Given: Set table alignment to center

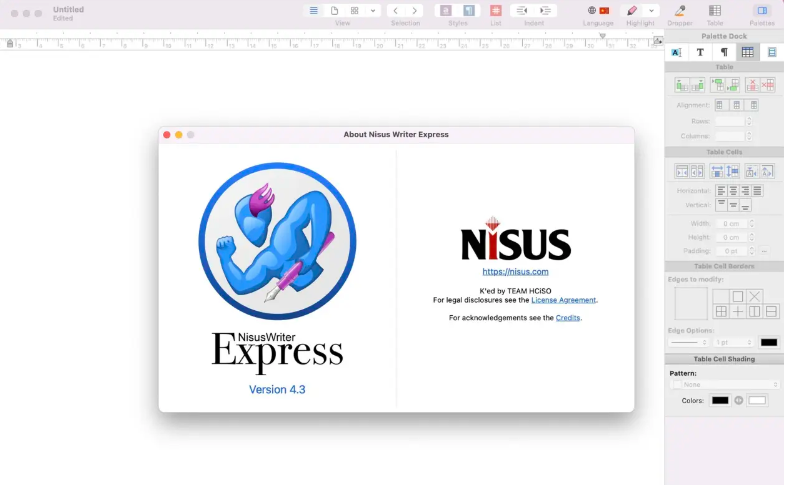Looking at the screenshot, I should 736,105.
